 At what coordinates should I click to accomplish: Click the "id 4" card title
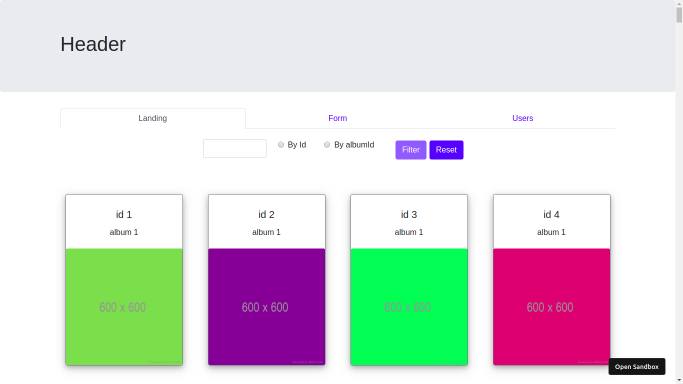click(x=551, y=215)
